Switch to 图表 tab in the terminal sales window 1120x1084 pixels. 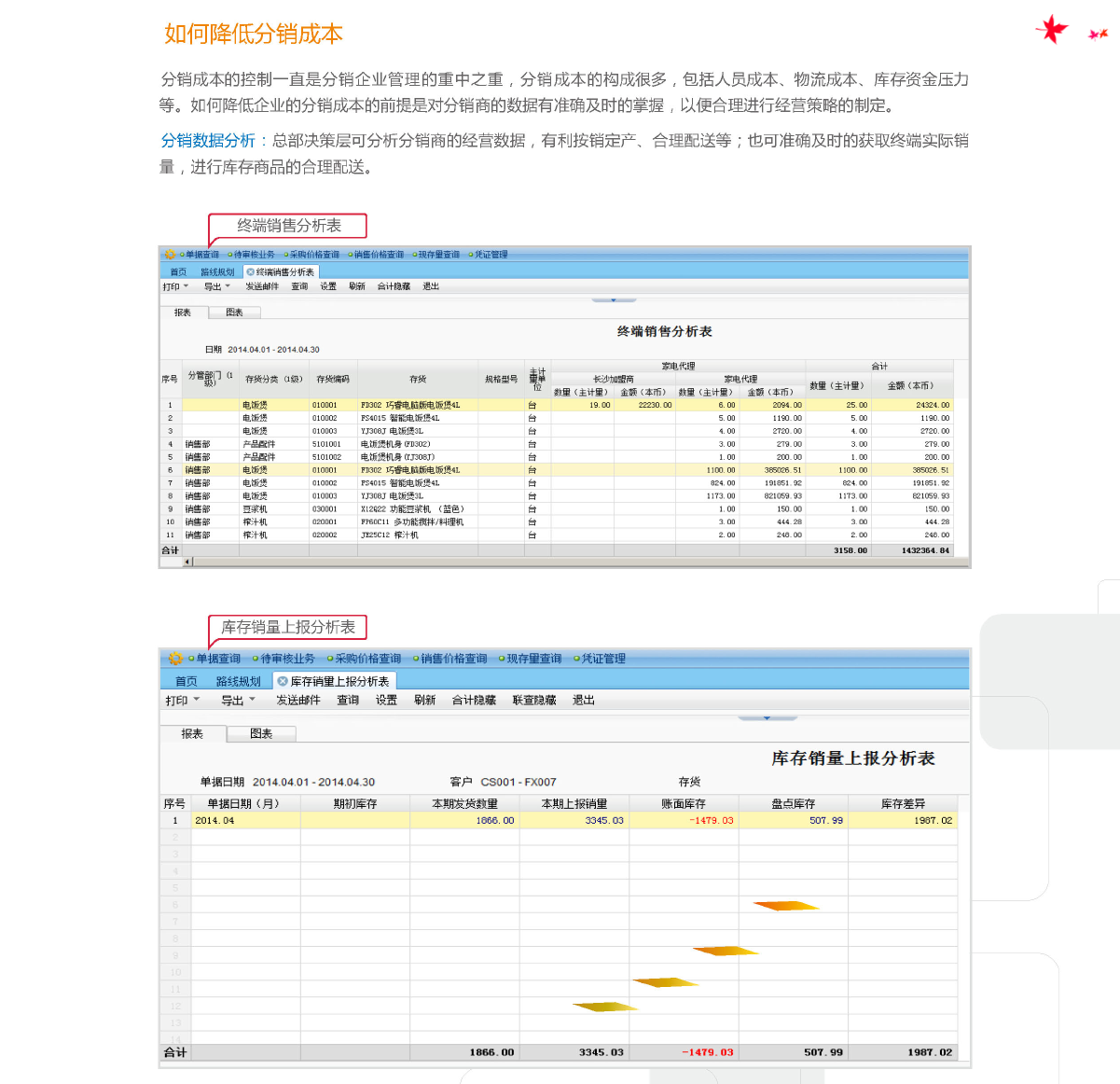(x=234, y=313)
